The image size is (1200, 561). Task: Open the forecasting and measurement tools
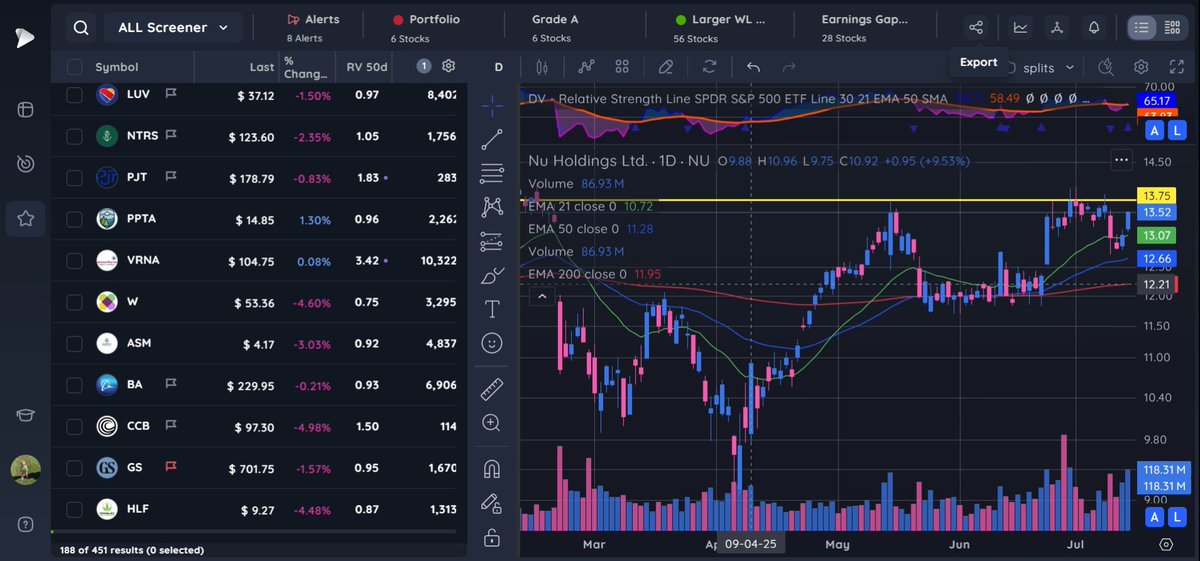491,241
